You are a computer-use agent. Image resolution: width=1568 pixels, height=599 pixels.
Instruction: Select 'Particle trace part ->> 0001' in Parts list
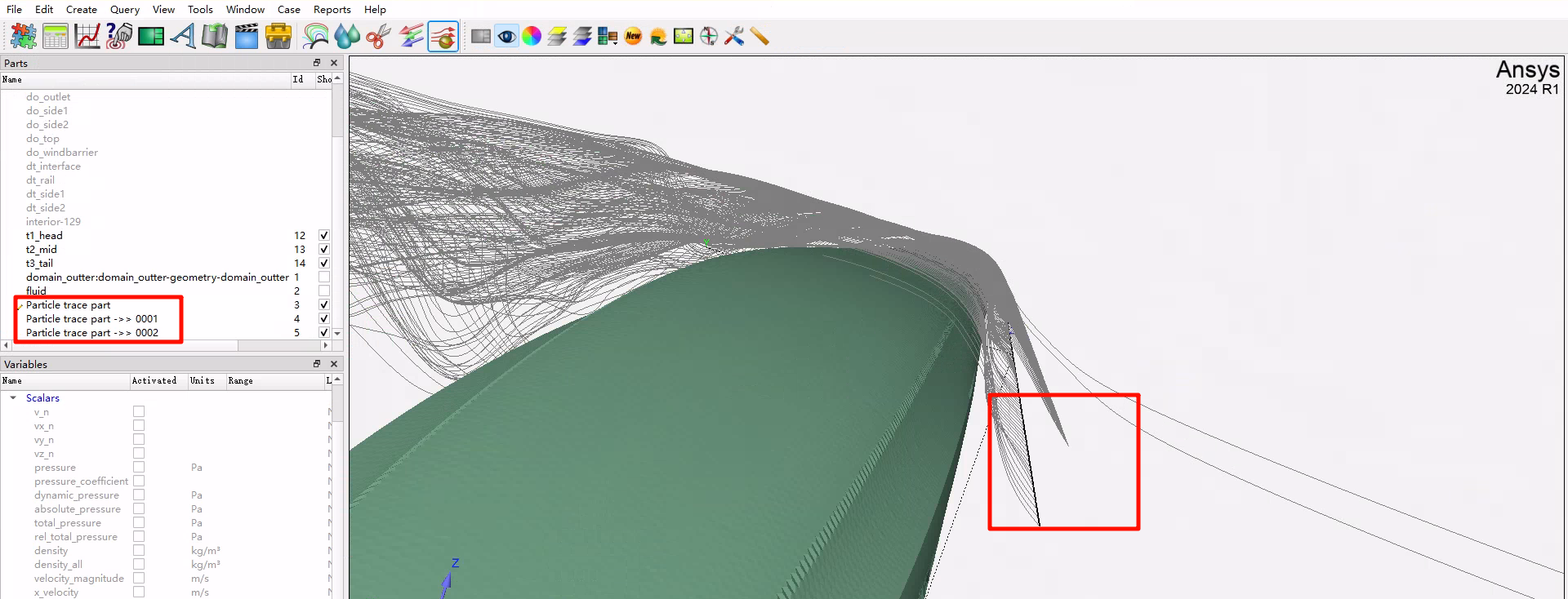click(x=91, y=319)
